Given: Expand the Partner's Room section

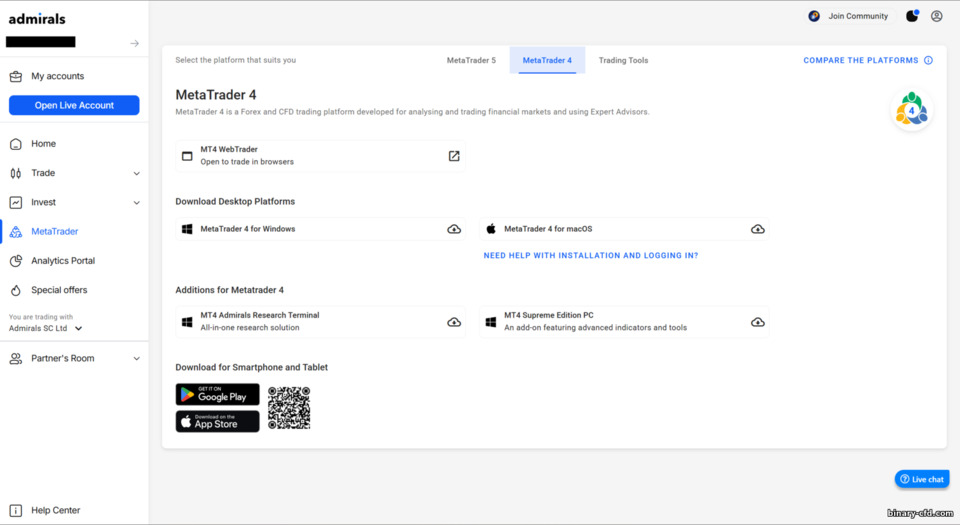Looking at the screenshot, I should pos(137,358).
